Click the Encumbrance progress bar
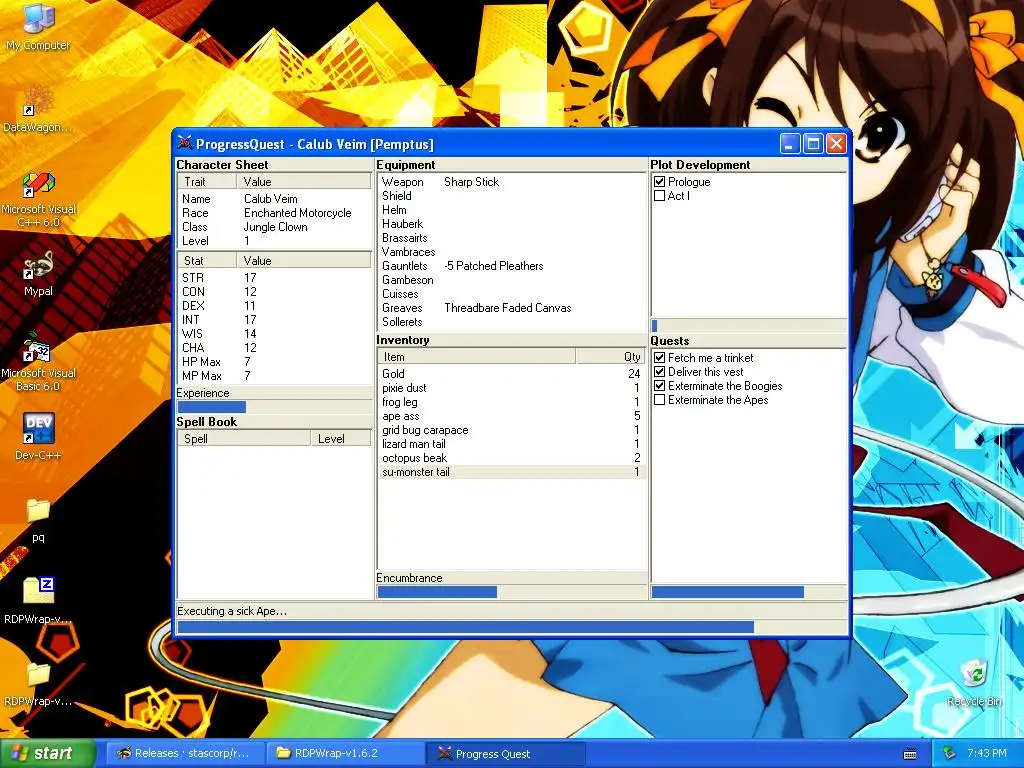This screenshot has height=768, width=1024. 511,592
